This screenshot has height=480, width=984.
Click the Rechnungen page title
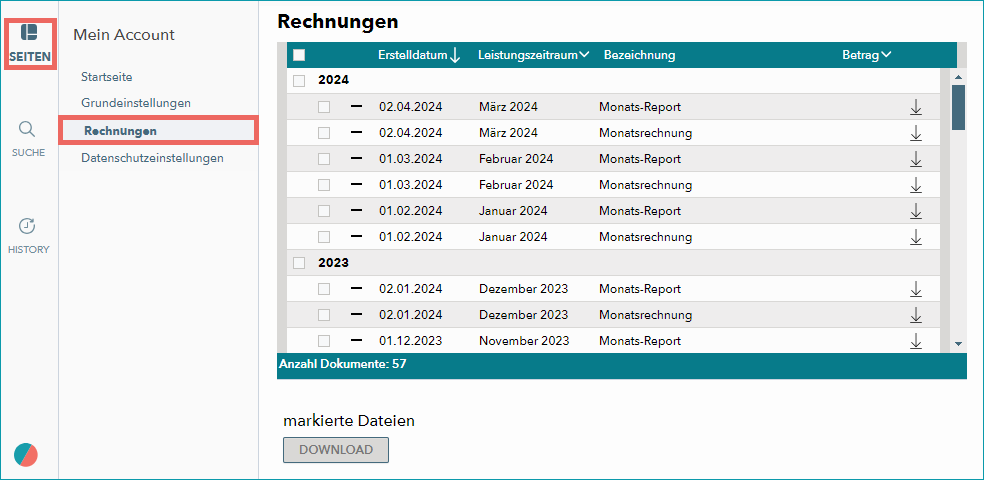click(338, 21)
